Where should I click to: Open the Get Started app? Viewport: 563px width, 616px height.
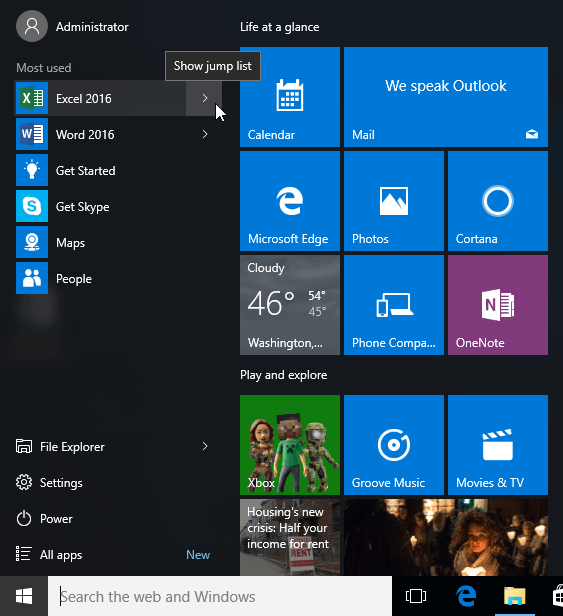[x=118, y=170]
